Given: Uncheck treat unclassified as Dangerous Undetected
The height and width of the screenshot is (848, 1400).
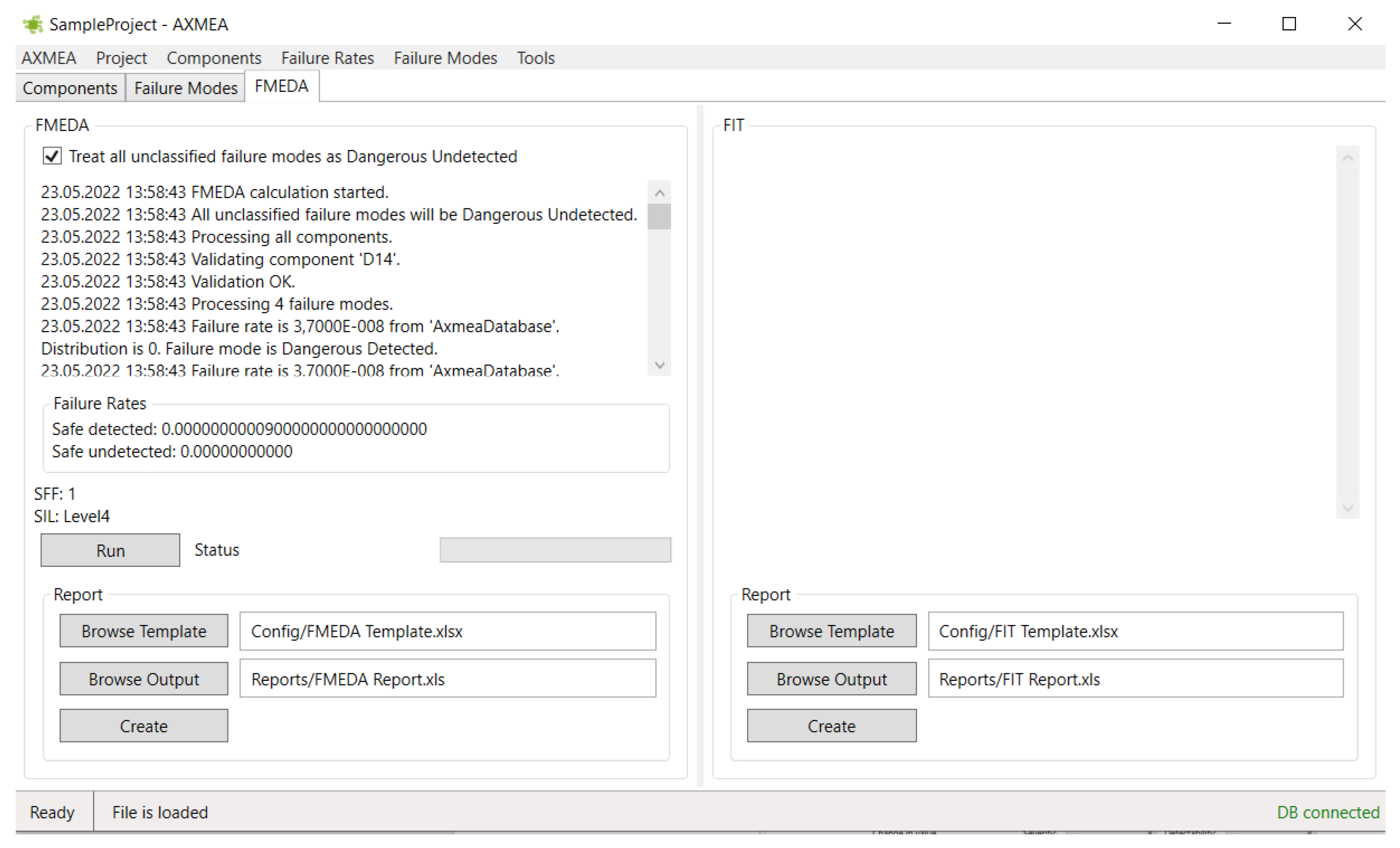Looking at the screenshot, I should 52,156.
